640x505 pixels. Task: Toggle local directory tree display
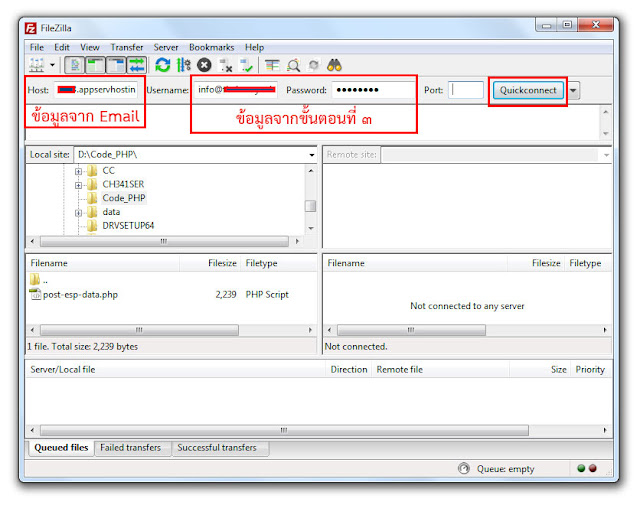95,65
